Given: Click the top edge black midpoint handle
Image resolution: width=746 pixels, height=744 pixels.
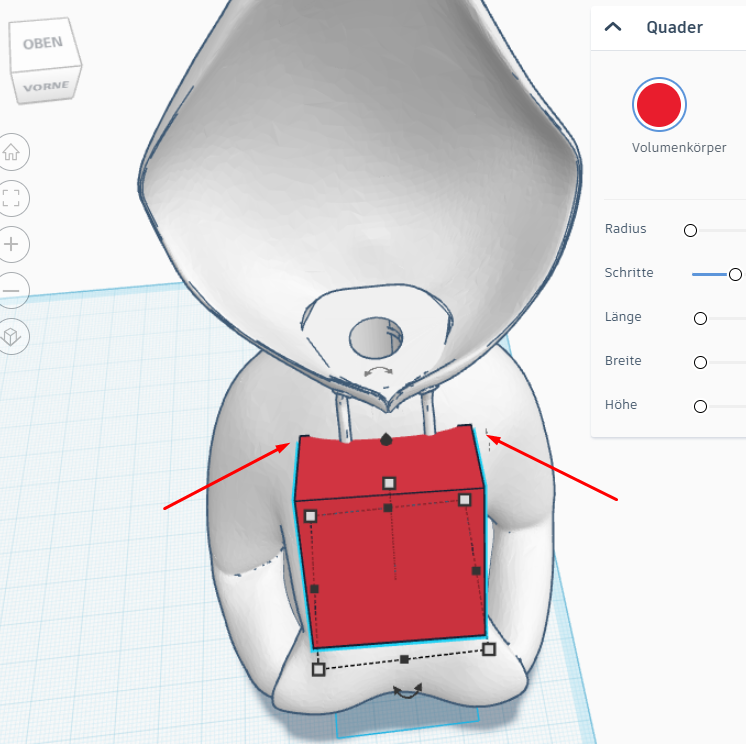Looking at the screenshot, I should [388, 508].
